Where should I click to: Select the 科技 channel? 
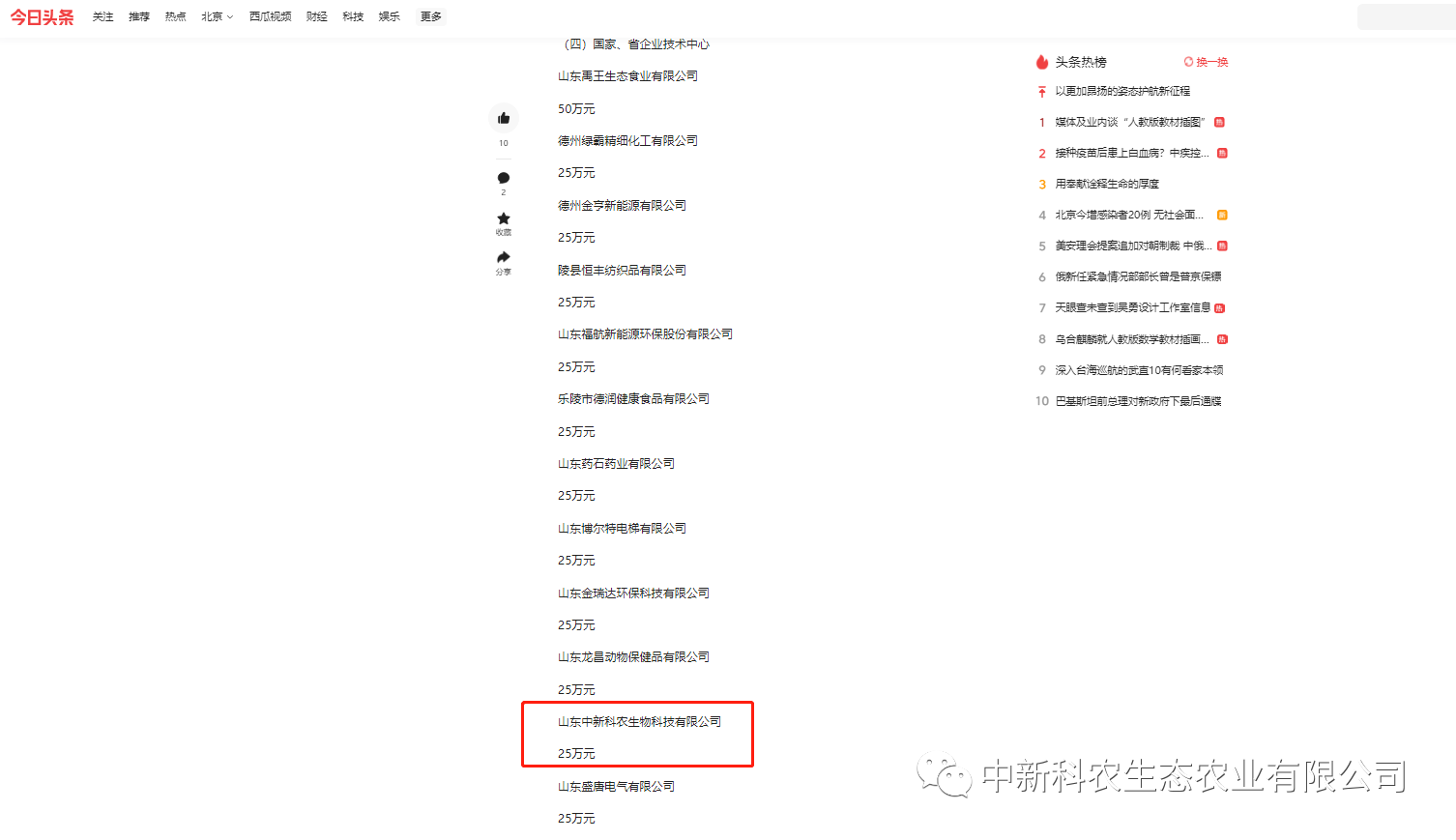click(353, 16)
